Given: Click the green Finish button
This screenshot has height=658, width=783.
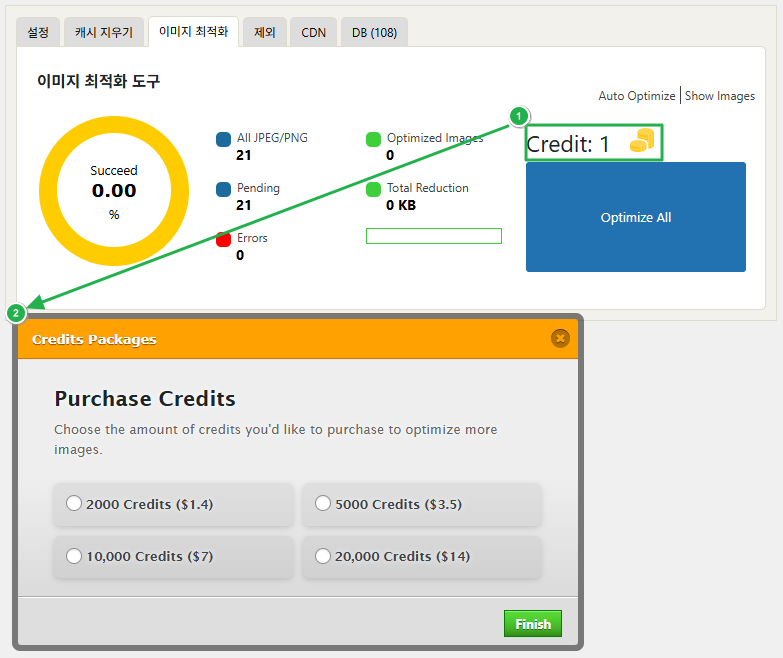Looking at the screenshot, I should click(x=533, y=624).
